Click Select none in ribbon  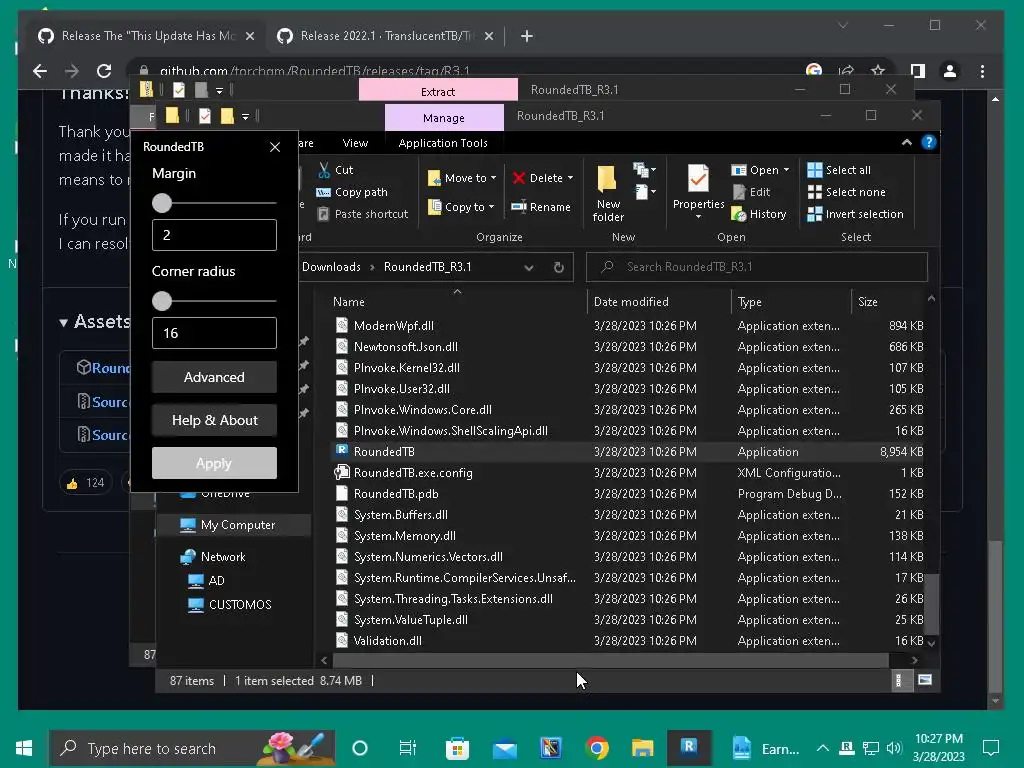846,192
